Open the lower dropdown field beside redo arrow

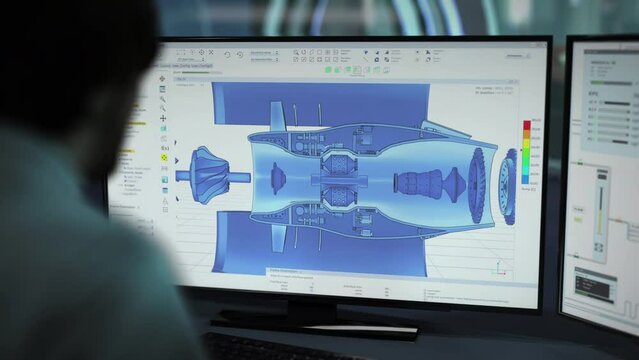(x=265, y=60)
